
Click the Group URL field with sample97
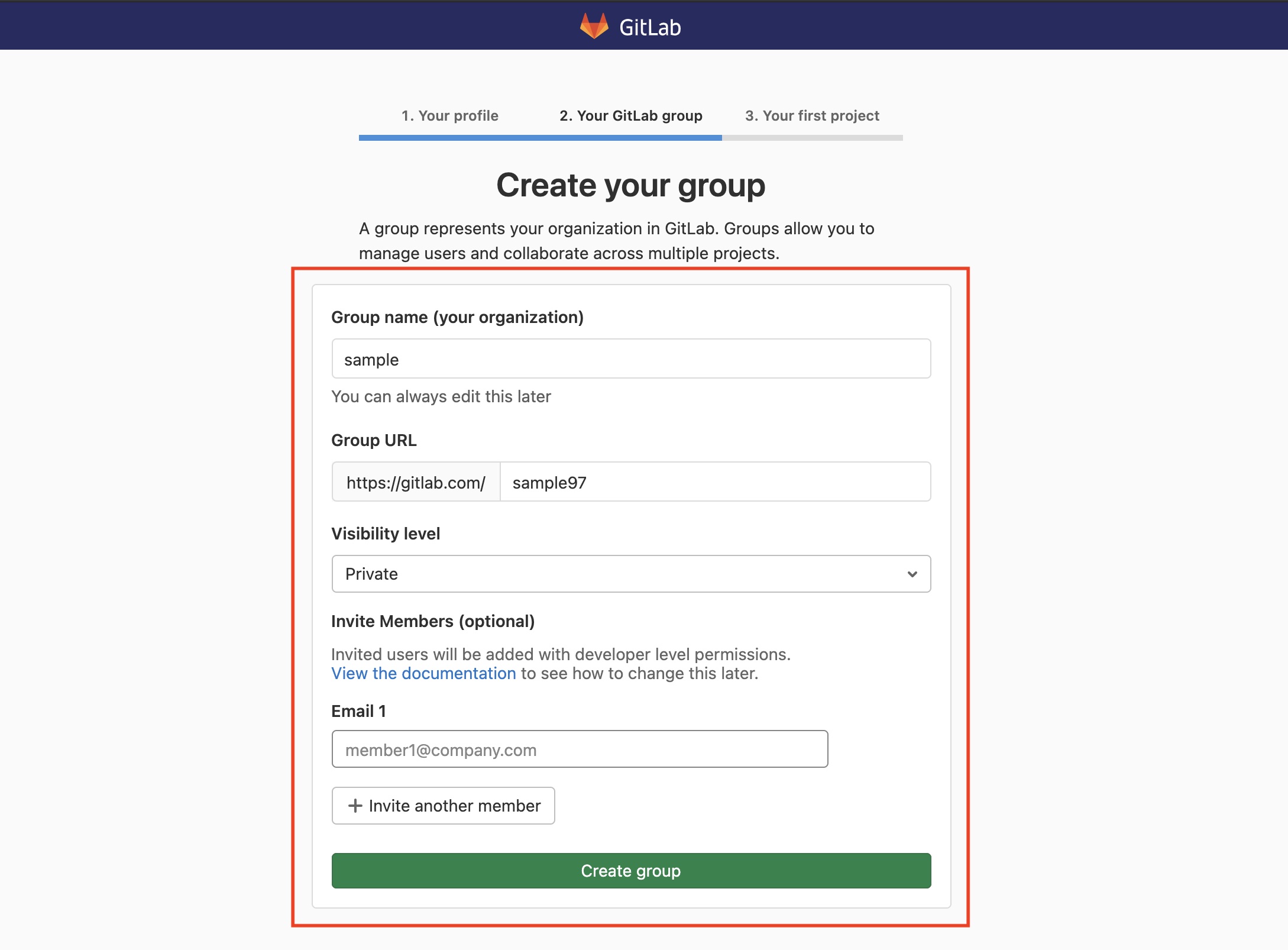pos(716,482)
